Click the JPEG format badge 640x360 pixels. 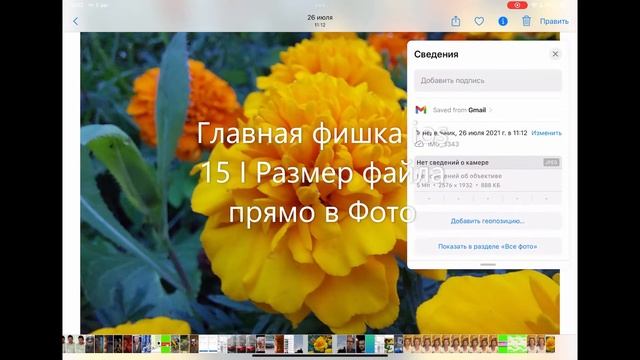click(551, 162)
